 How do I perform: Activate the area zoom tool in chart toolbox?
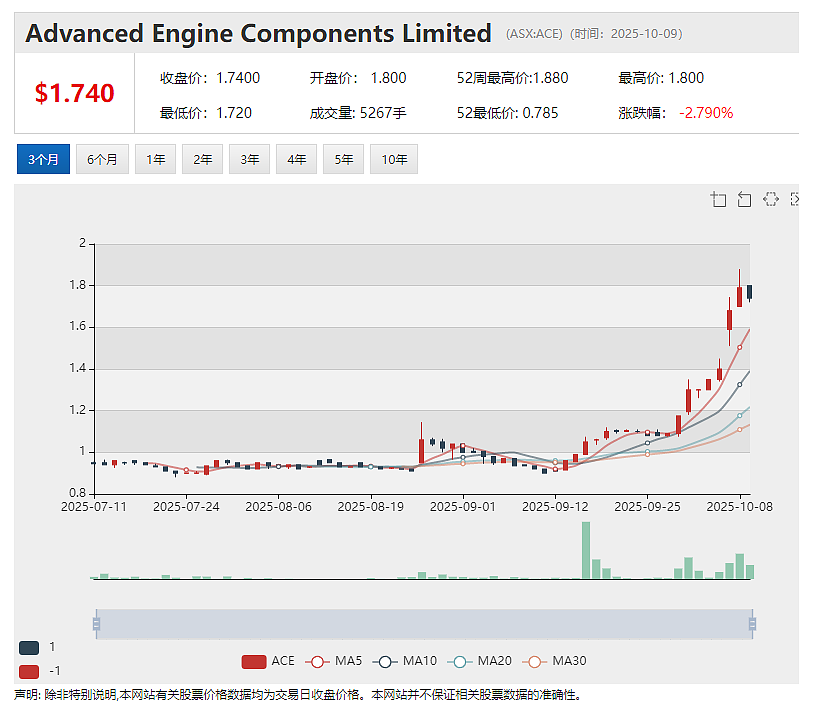tap(718, 200)
